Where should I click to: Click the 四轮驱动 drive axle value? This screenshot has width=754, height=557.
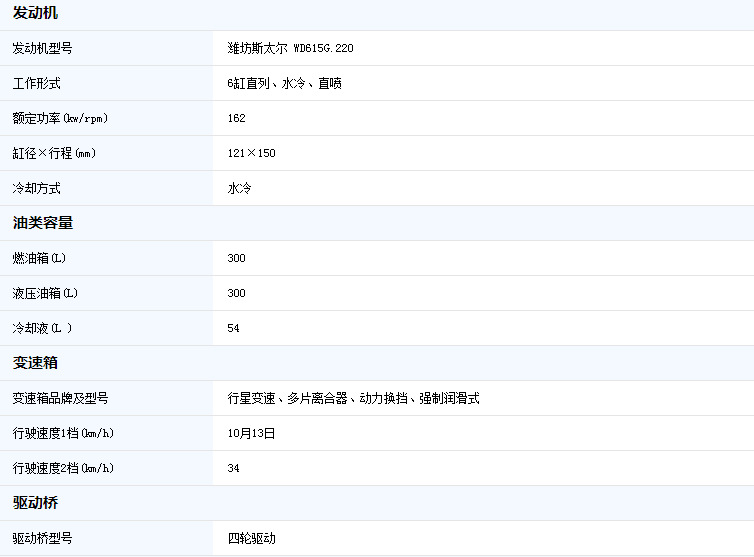point(251,538)
